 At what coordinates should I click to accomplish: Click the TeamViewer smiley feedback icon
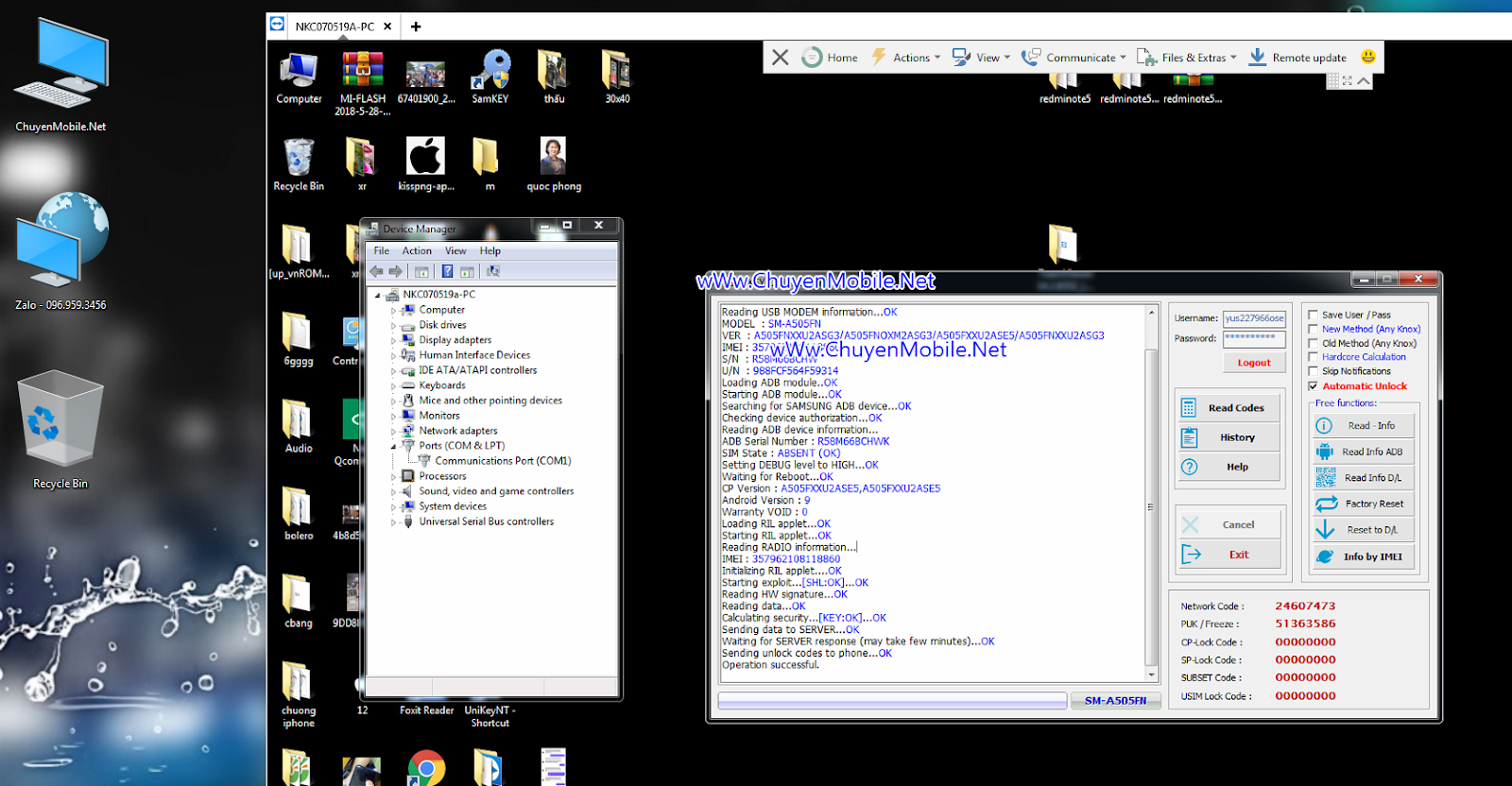tap(1367, 57)
